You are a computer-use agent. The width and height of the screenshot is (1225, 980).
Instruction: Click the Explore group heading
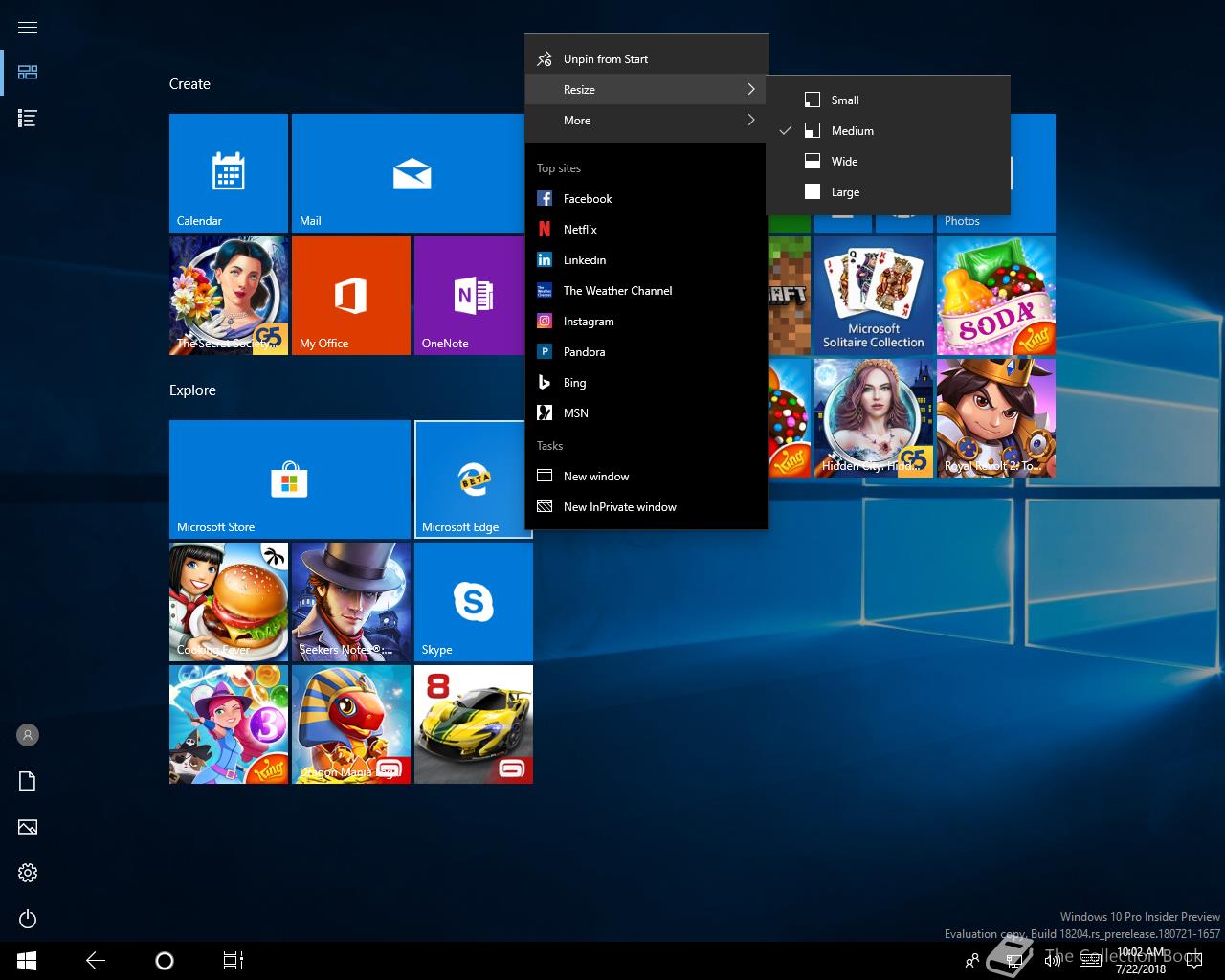(192, 390)
